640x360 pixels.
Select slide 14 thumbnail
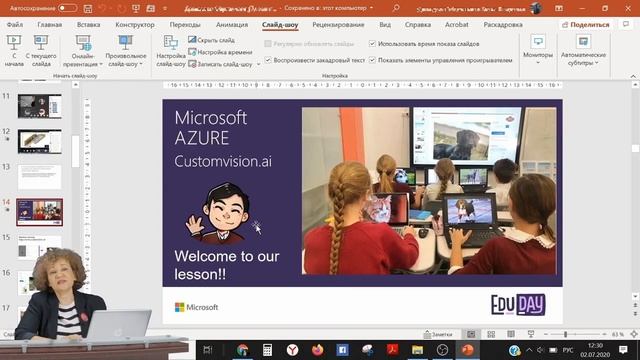[x=40, y=212]
